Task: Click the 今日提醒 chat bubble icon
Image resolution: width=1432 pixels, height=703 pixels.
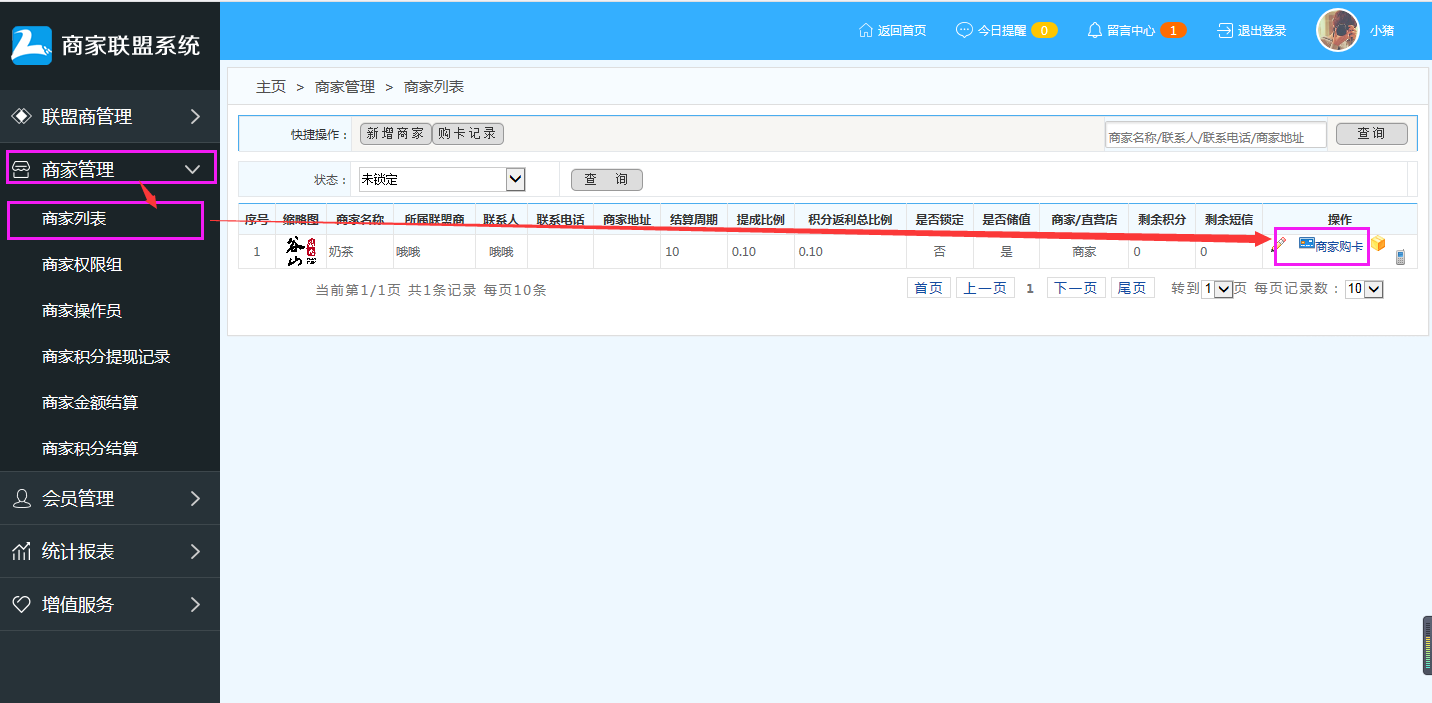Action: [x=964, y=30]
